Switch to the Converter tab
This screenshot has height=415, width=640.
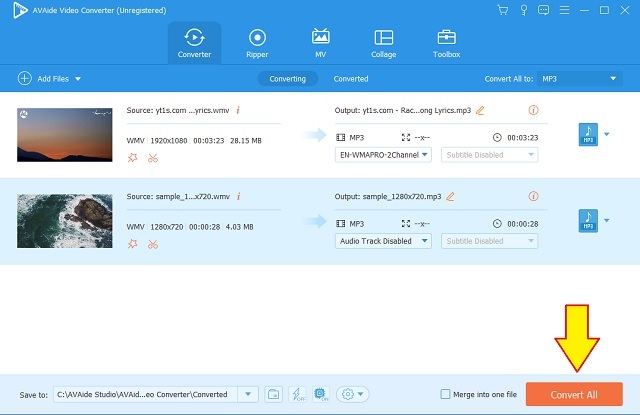point(194,43)
